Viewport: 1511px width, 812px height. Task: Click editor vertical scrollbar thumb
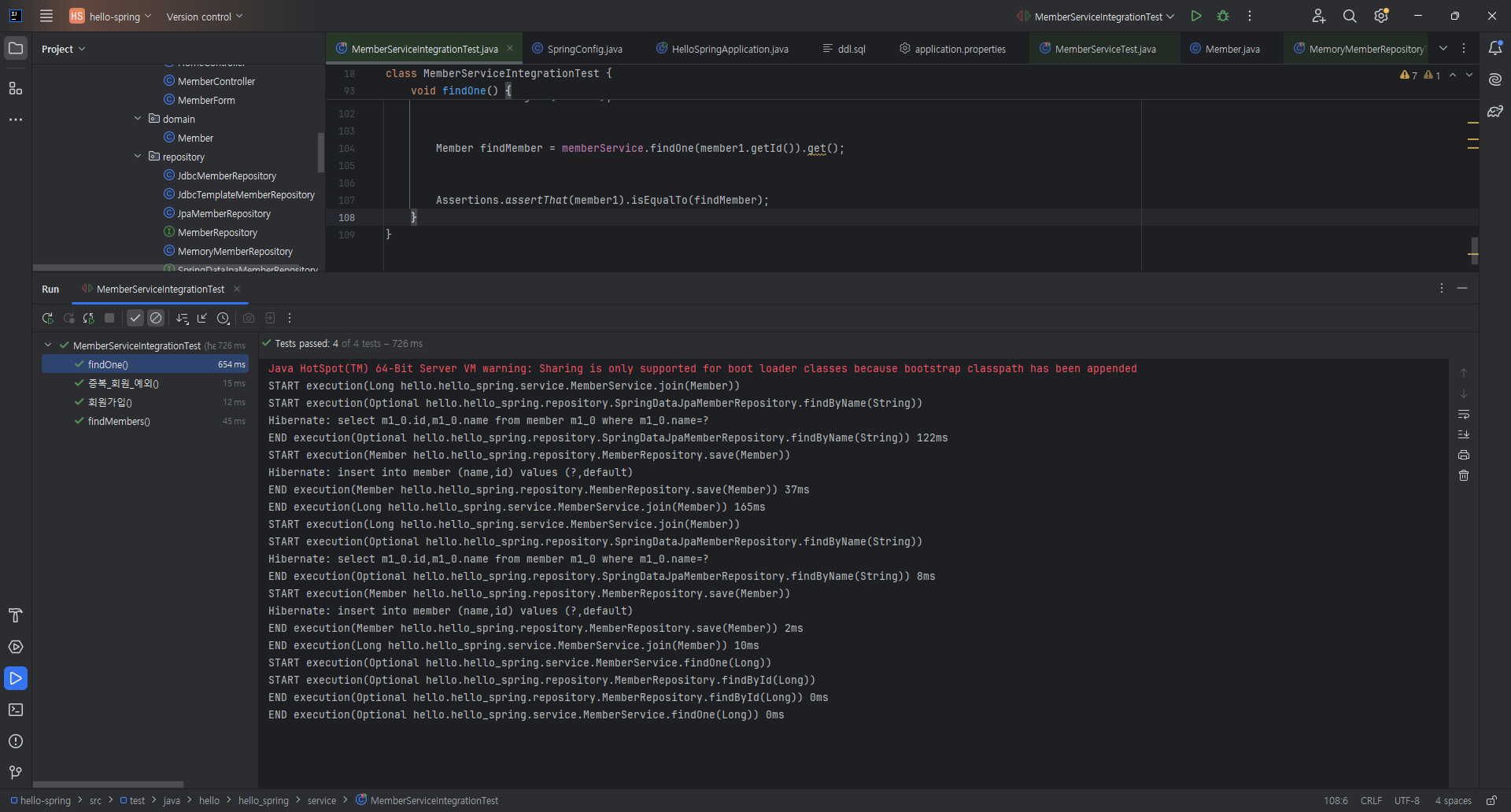[x=1474, y=251]
